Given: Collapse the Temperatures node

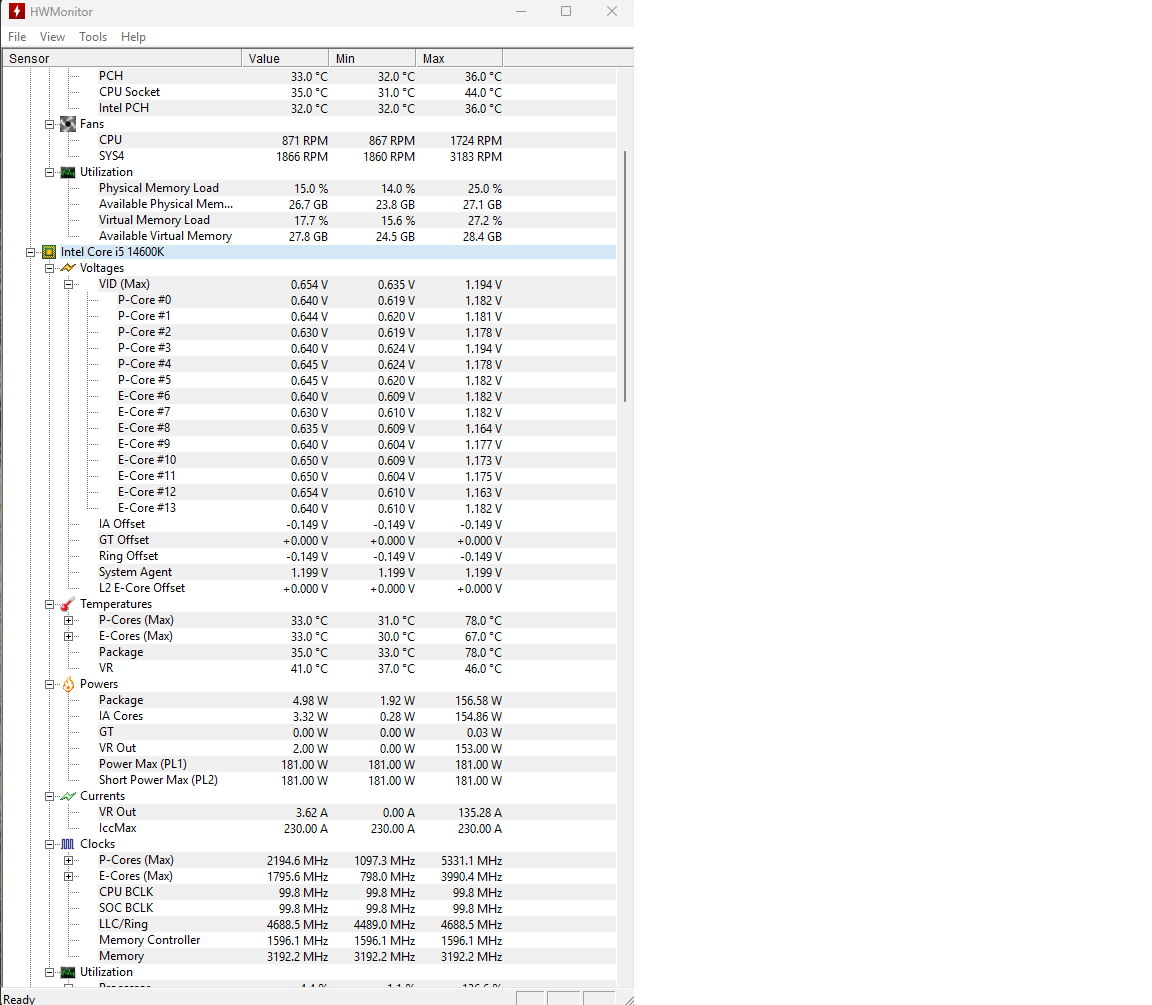Looking at the screenshot, I should pyautogui.click(x=49, y=604).
